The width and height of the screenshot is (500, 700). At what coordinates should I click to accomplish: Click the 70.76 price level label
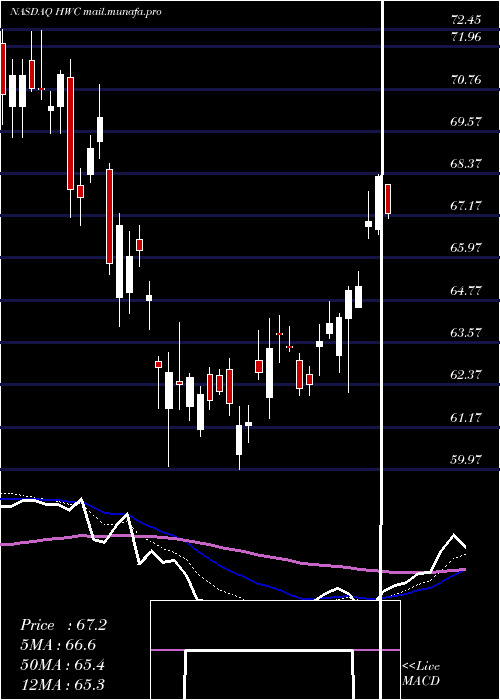pos(466,80)
